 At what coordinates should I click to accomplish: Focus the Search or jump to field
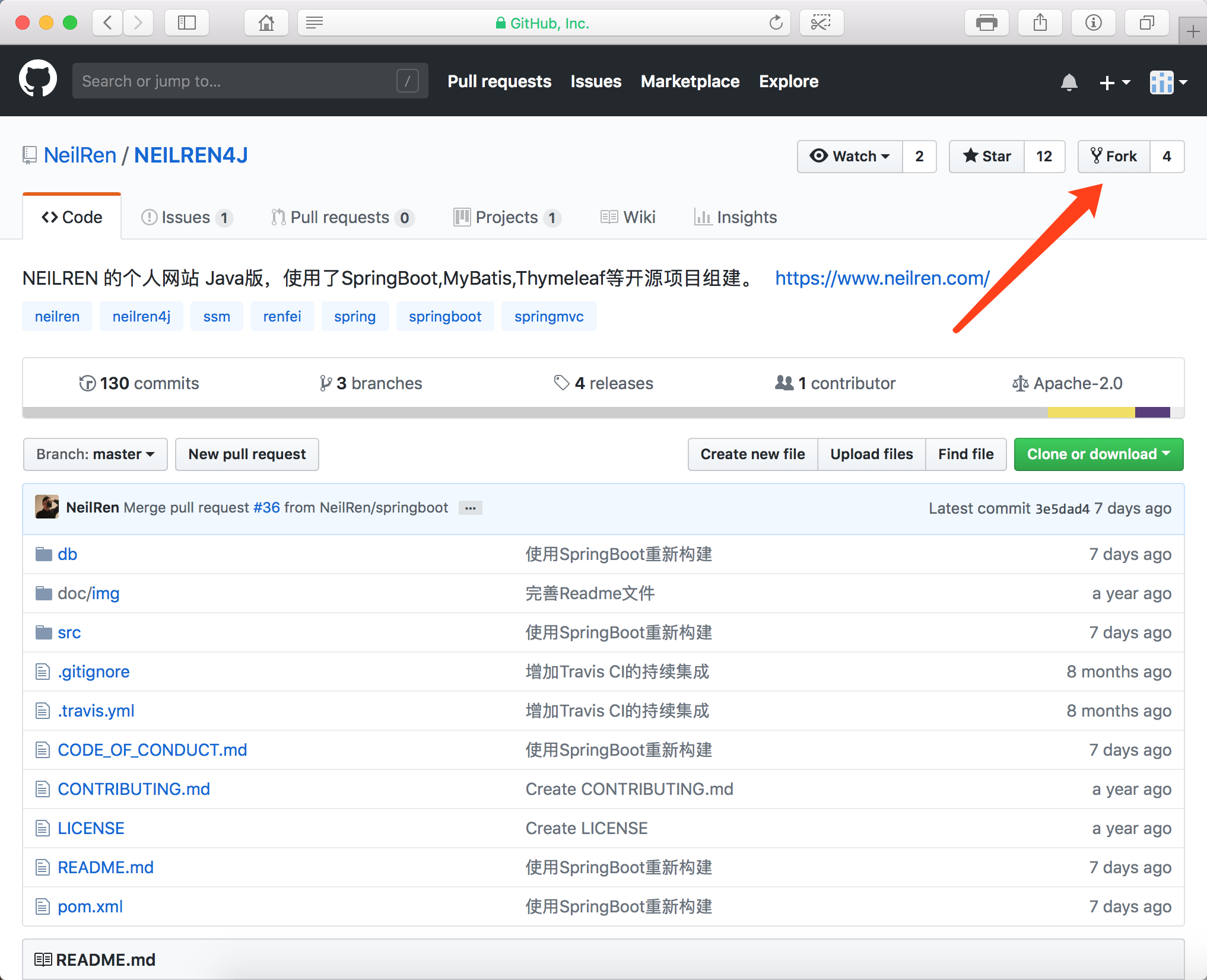point(250,81)
